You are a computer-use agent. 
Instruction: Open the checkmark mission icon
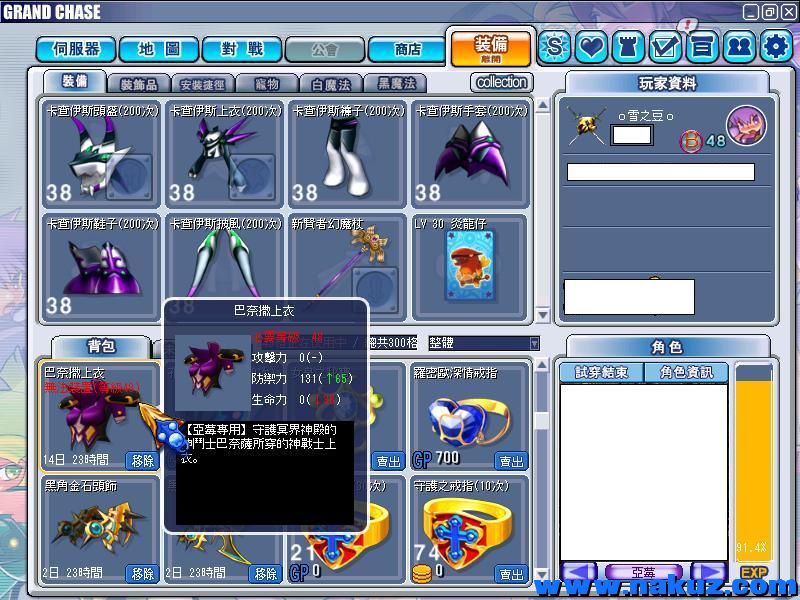point(665,47)
